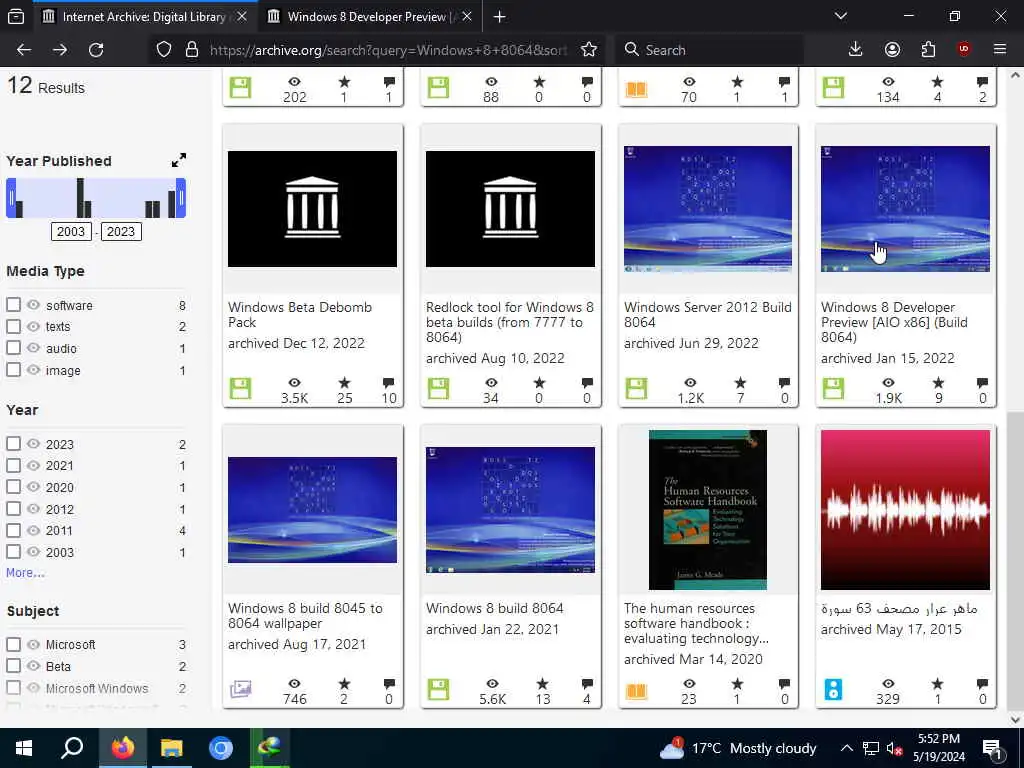Check the software media type filter

(13, 305)
